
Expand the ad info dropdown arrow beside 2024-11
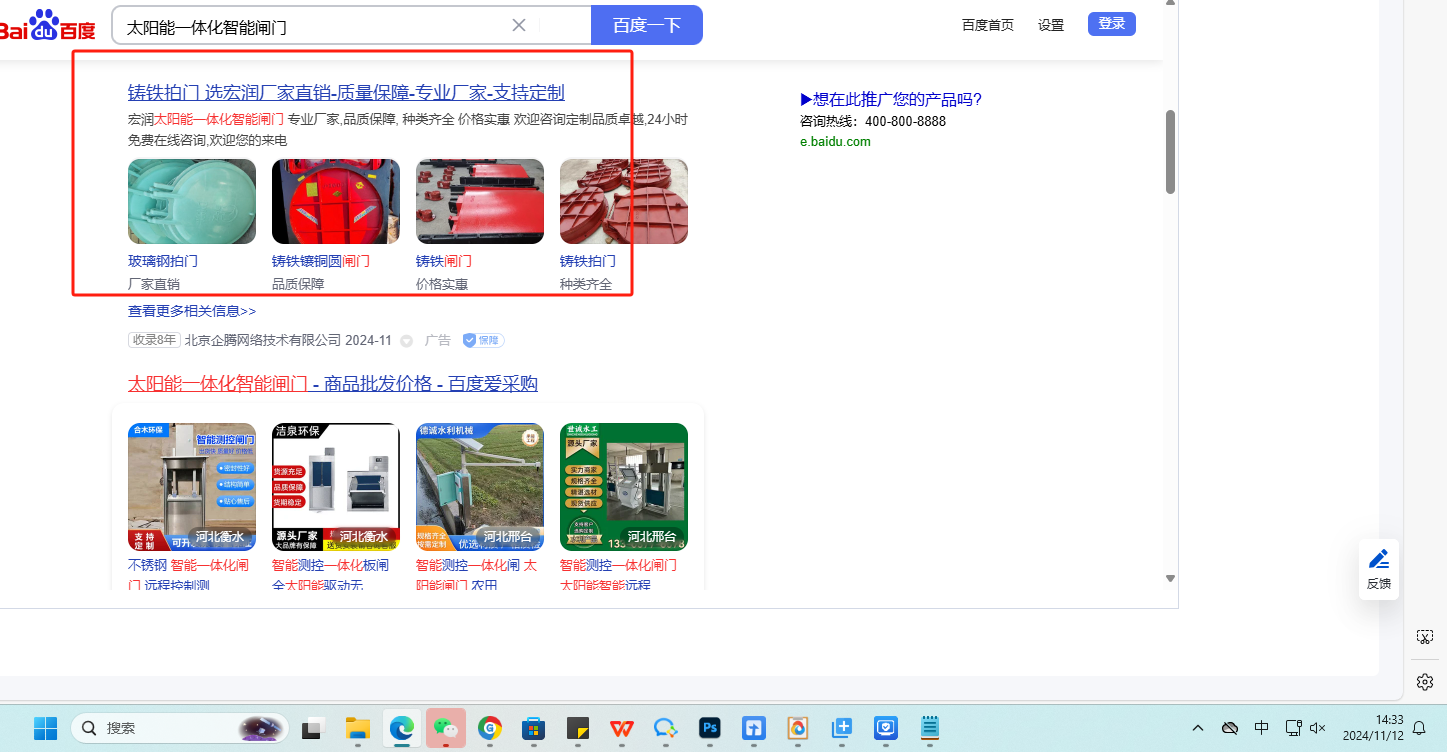tap(407, 341)
